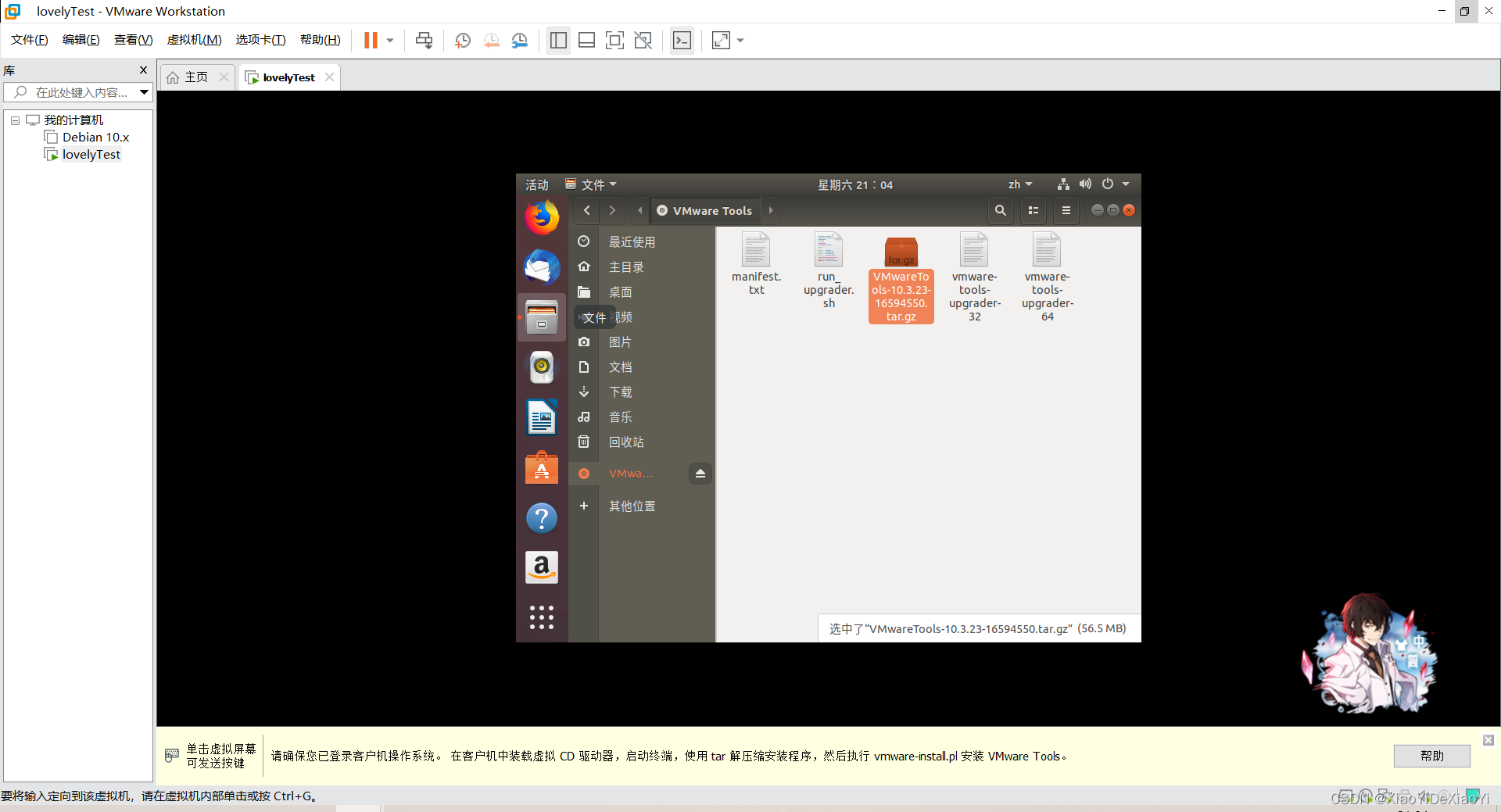The width and height of the screenshot is (1501, 812).
Task: Search files with the magnifier icon
Action: tap(1000, 210)
